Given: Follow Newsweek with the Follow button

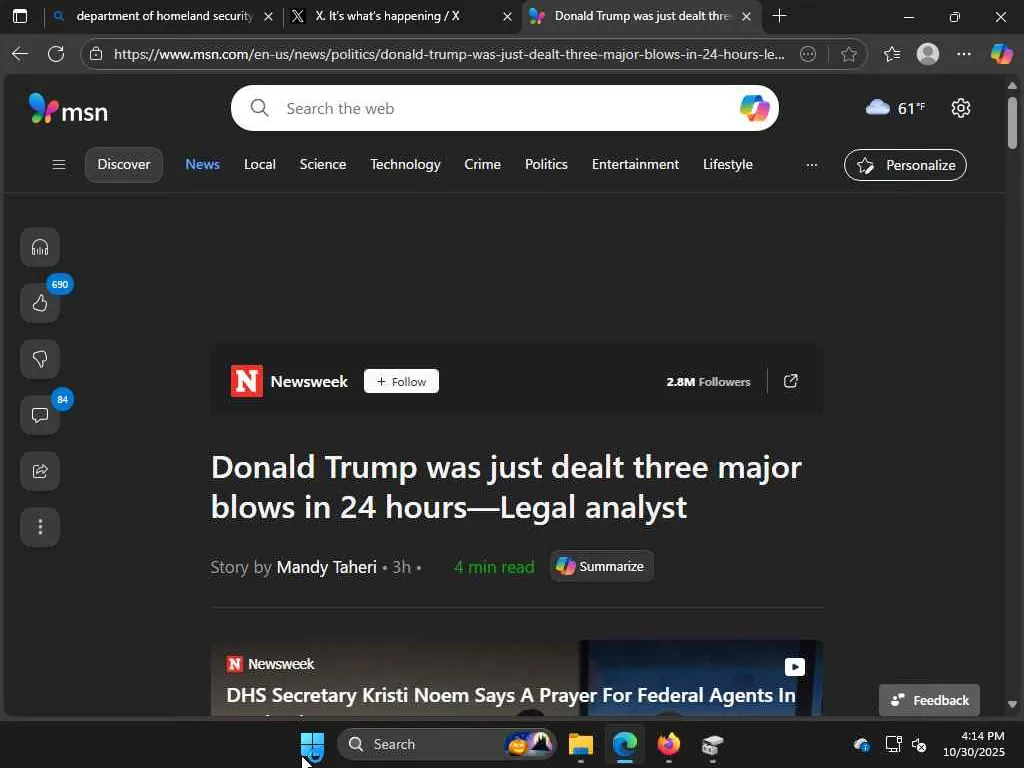Looking at the screenshot, I should (x=401, y=381).
